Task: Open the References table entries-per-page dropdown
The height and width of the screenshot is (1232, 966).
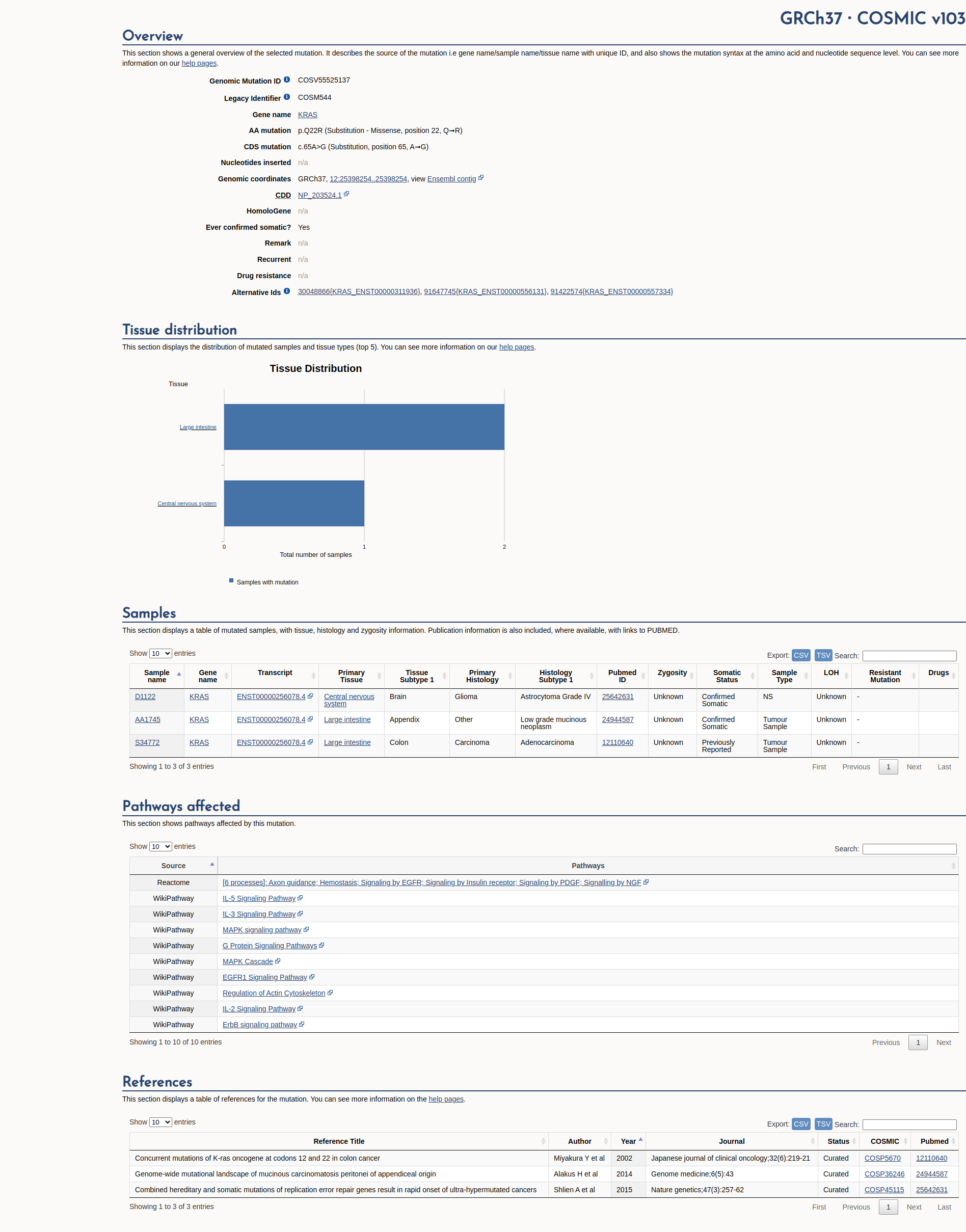Action: [160, 1122]
